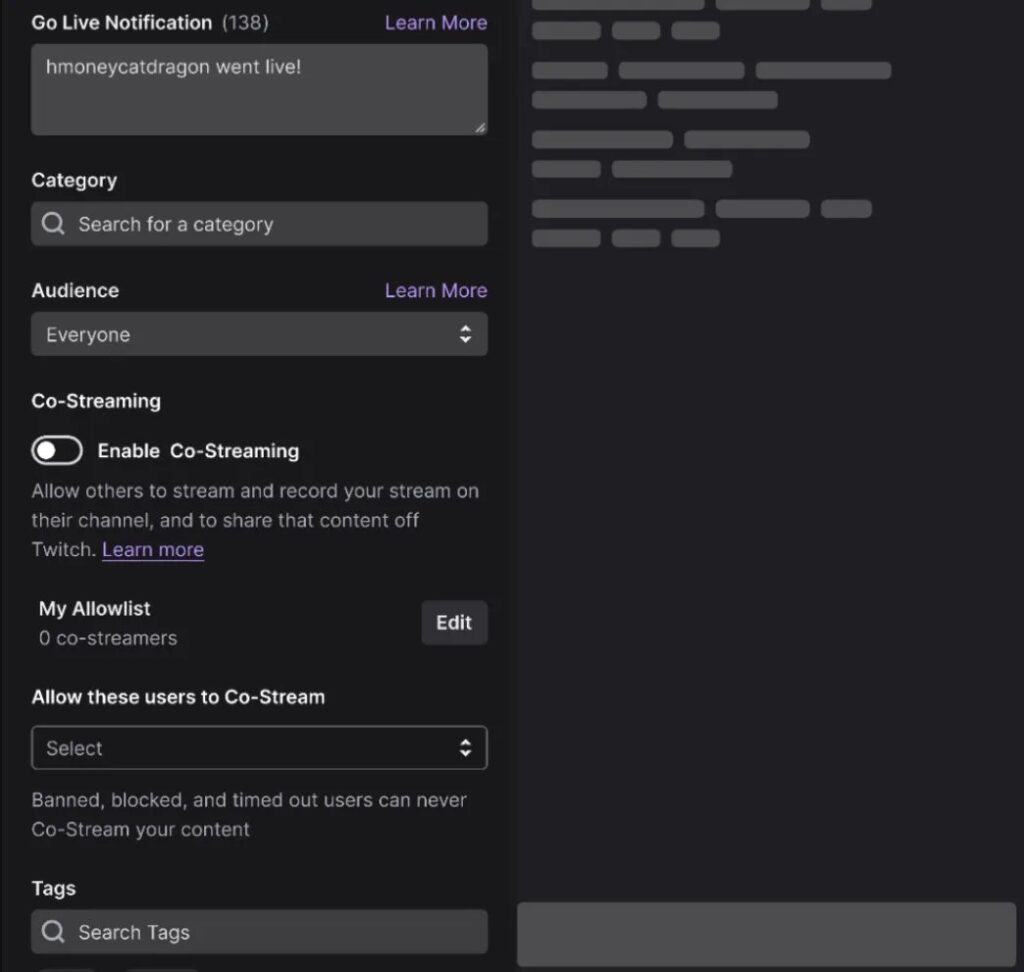The image size is (1024, 972).
Task: Click the chevron icon on the Everyone dropdown
Action: [466, 334]
